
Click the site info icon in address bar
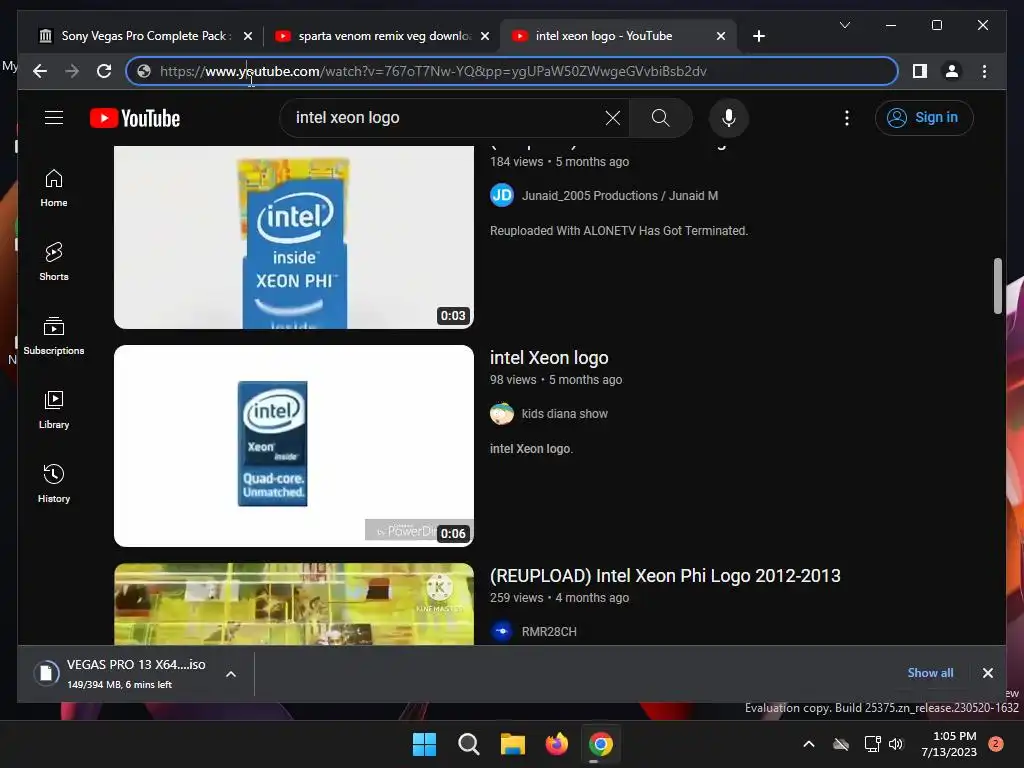pyautogui.click(x=144, y=71)
